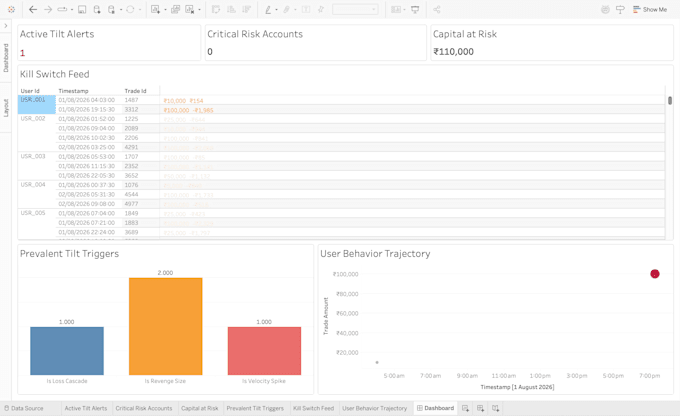The width and height of the screenshot is (680, 416).
Task: Click the highlight pen icon
Action: [x=268, y=9]
